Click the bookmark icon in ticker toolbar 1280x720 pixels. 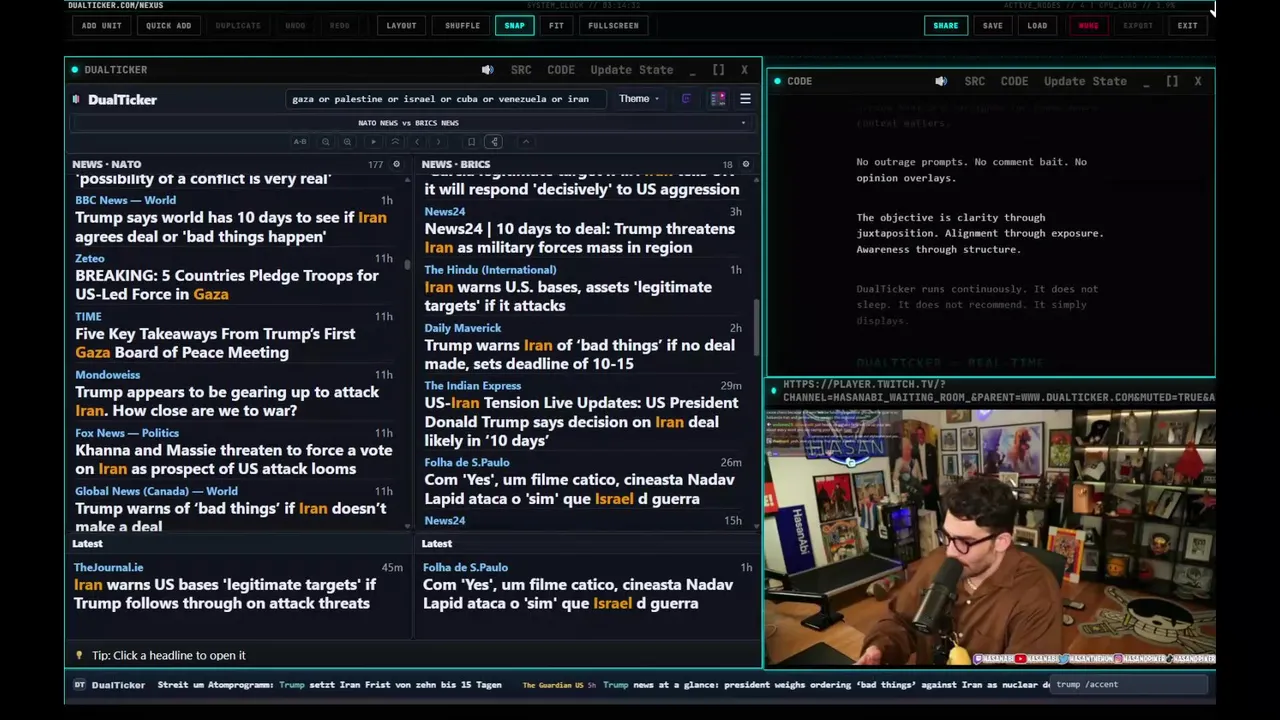(471, 142)
